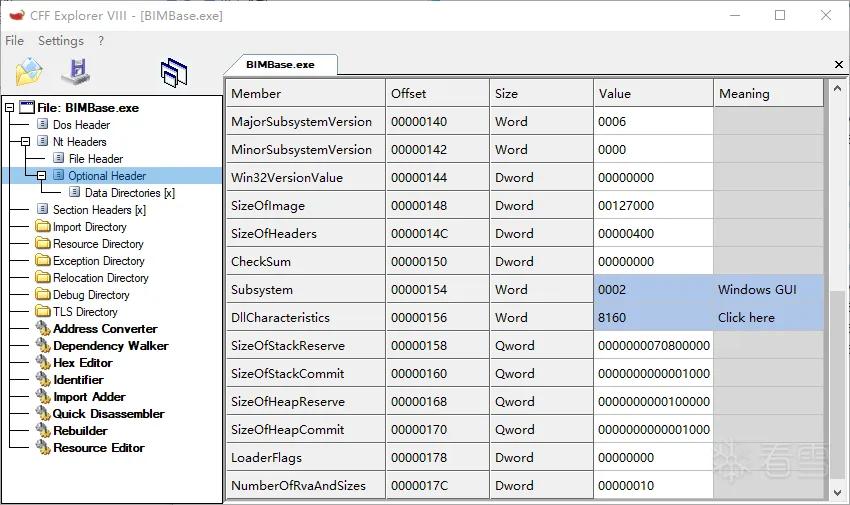Click the Offset column header

tap(437, 93)
